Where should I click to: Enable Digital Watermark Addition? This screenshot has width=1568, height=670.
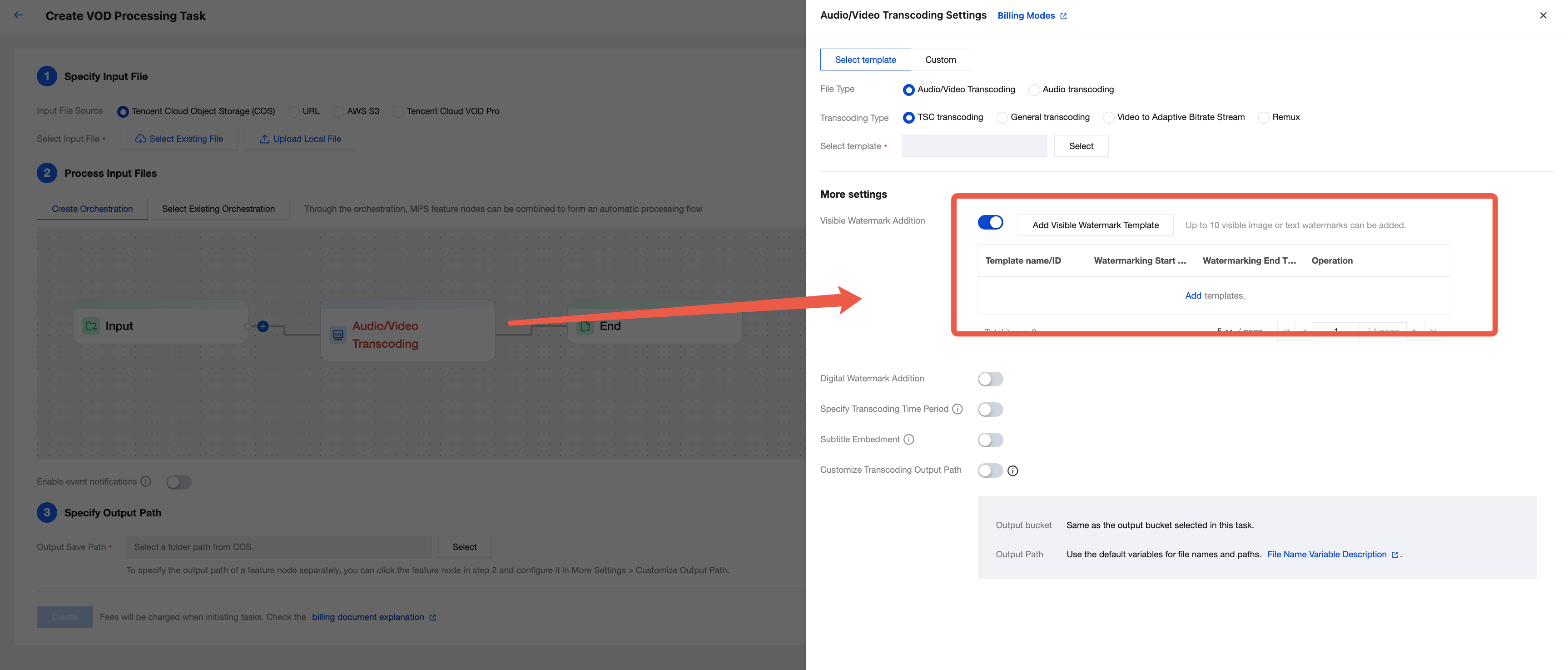pos(990,379)
